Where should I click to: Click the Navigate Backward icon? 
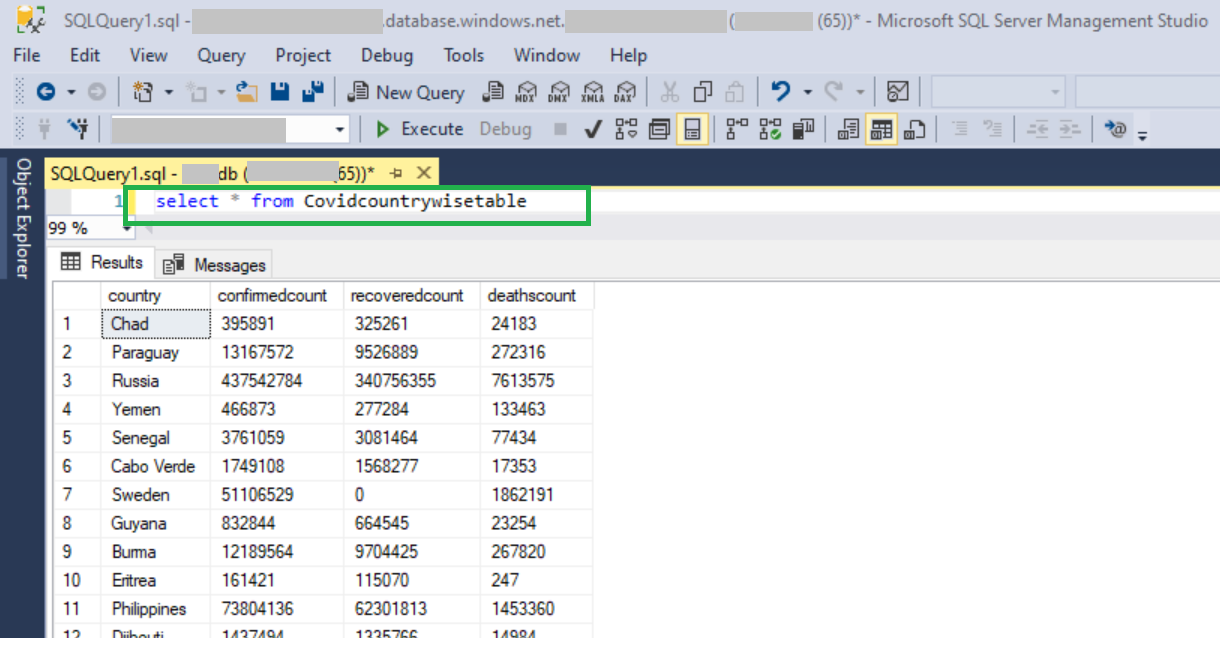point(46,92)
